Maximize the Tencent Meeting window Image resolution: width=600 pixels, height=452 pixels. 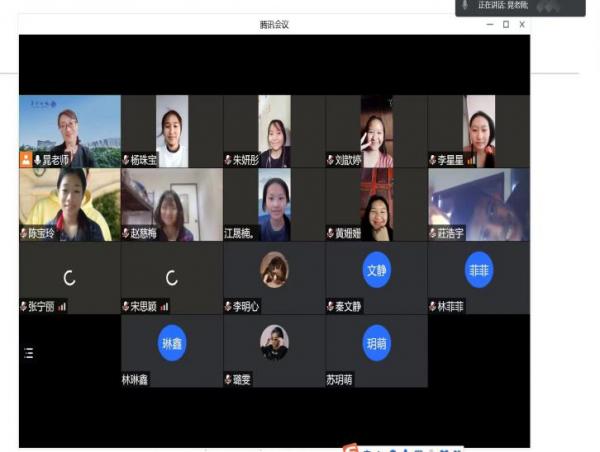(x=506, y=25)
